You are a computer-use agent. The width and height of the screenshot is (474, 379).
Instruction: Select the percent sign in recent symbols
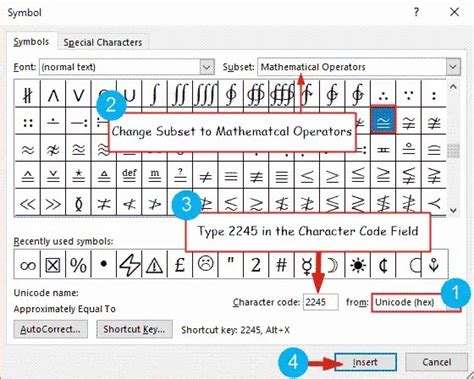tap(78, 265)
